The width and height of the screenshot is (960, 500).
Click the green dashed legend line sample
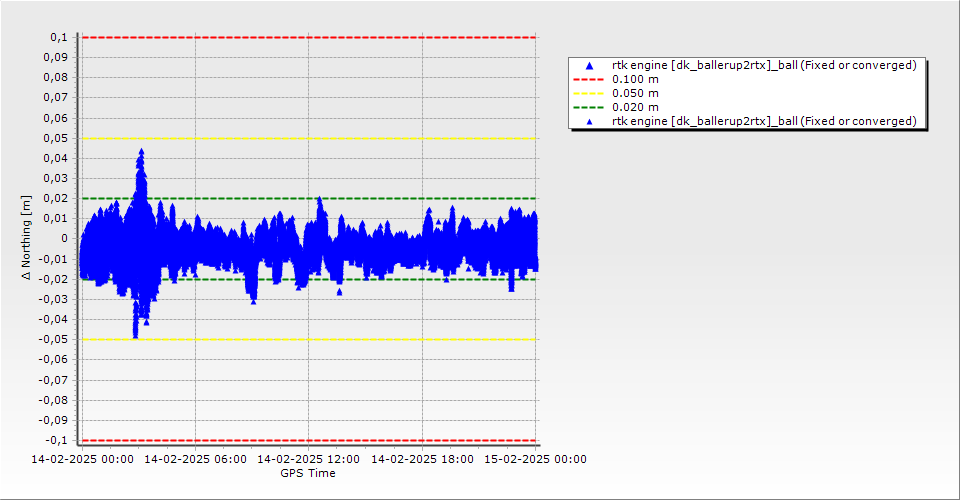[589, 108]
